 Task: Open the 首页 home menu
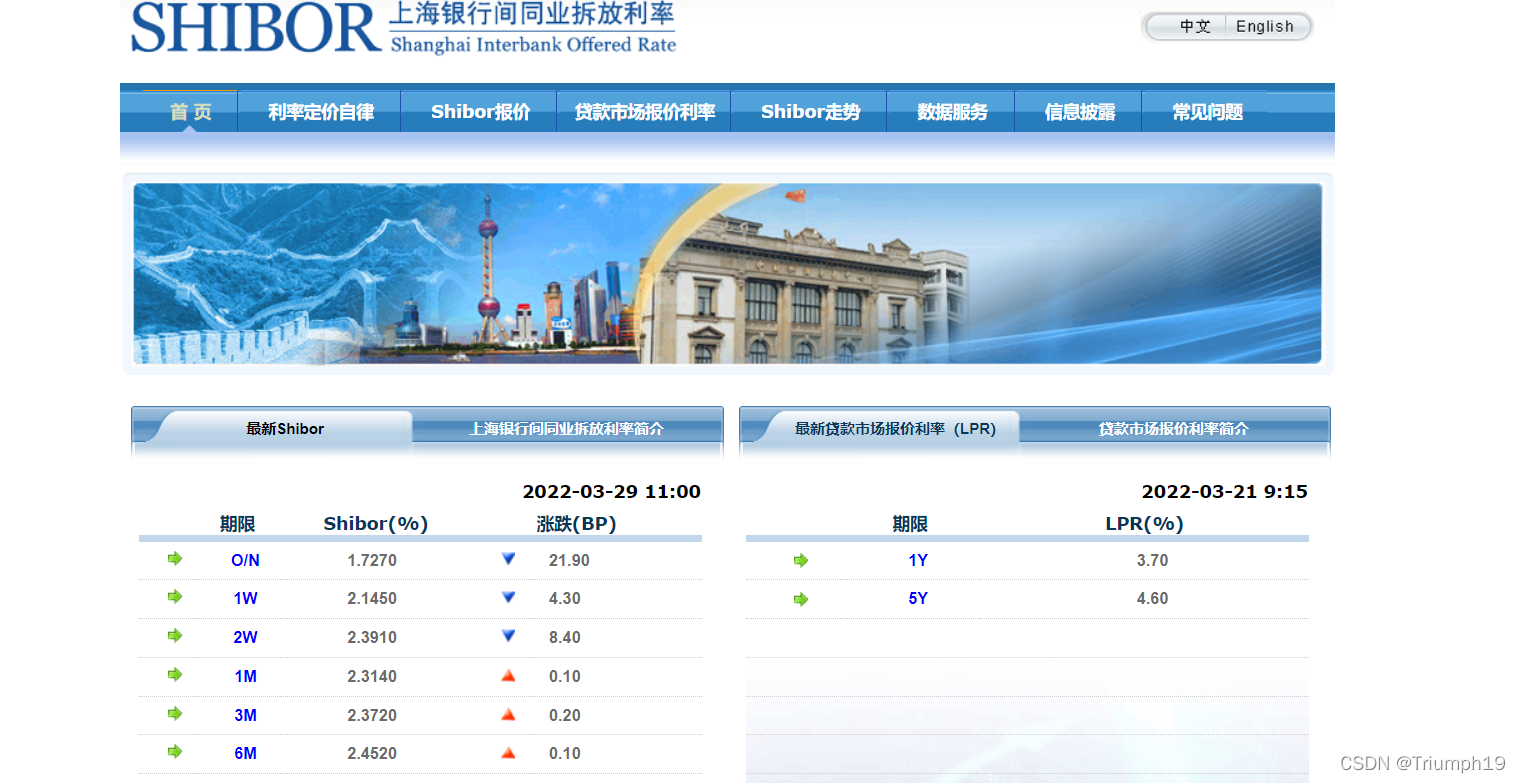pyautogui.click(x=190, y=112)
